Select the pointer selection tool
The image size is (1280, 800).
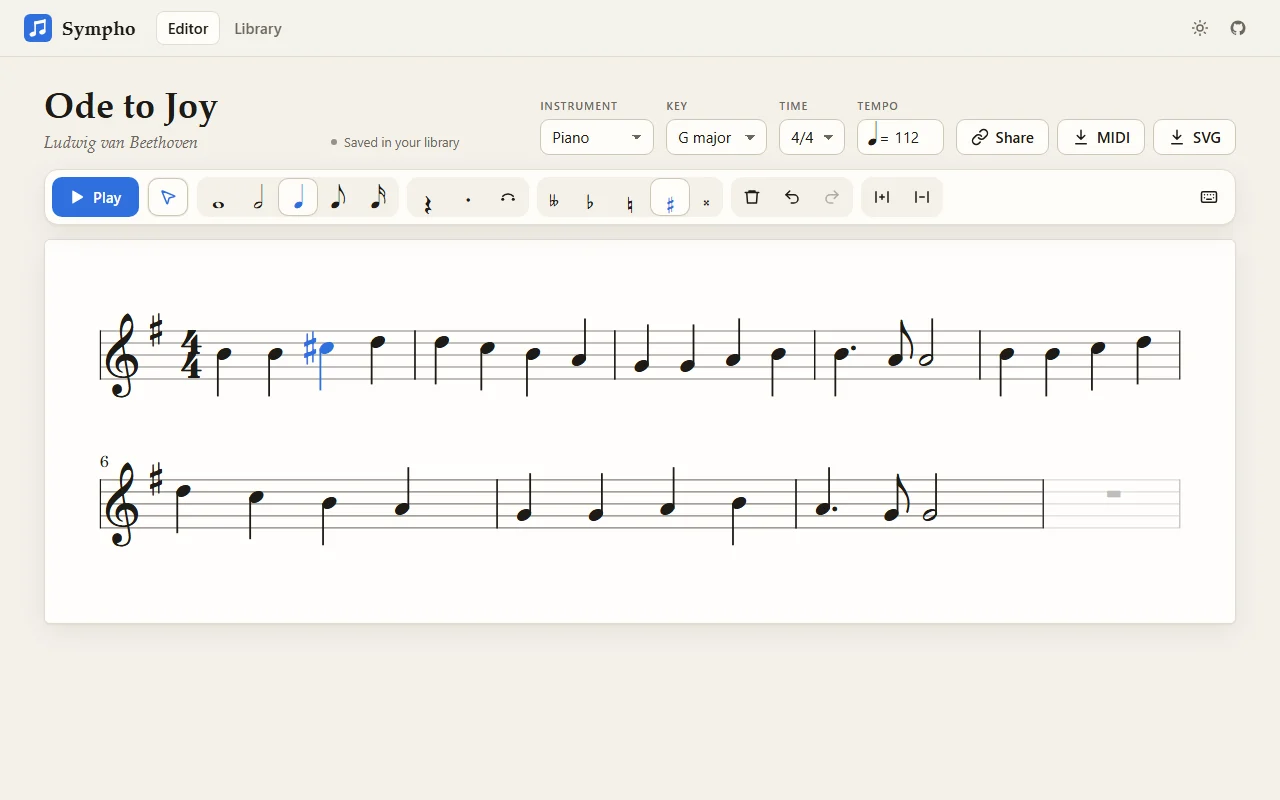(168, 197)
